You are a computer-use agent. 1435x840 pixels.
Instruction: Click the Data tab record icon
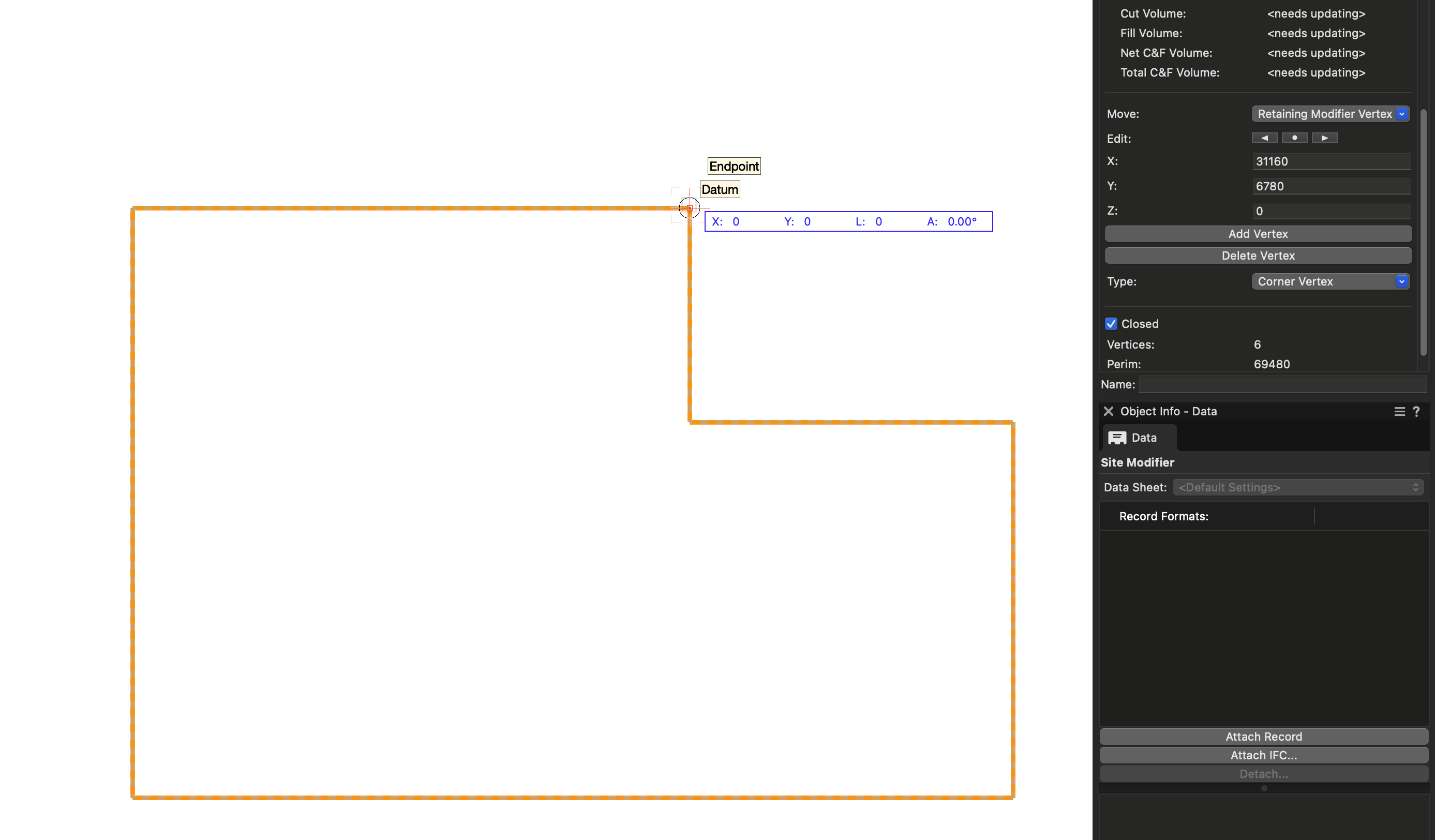(x=1117, y=438)
